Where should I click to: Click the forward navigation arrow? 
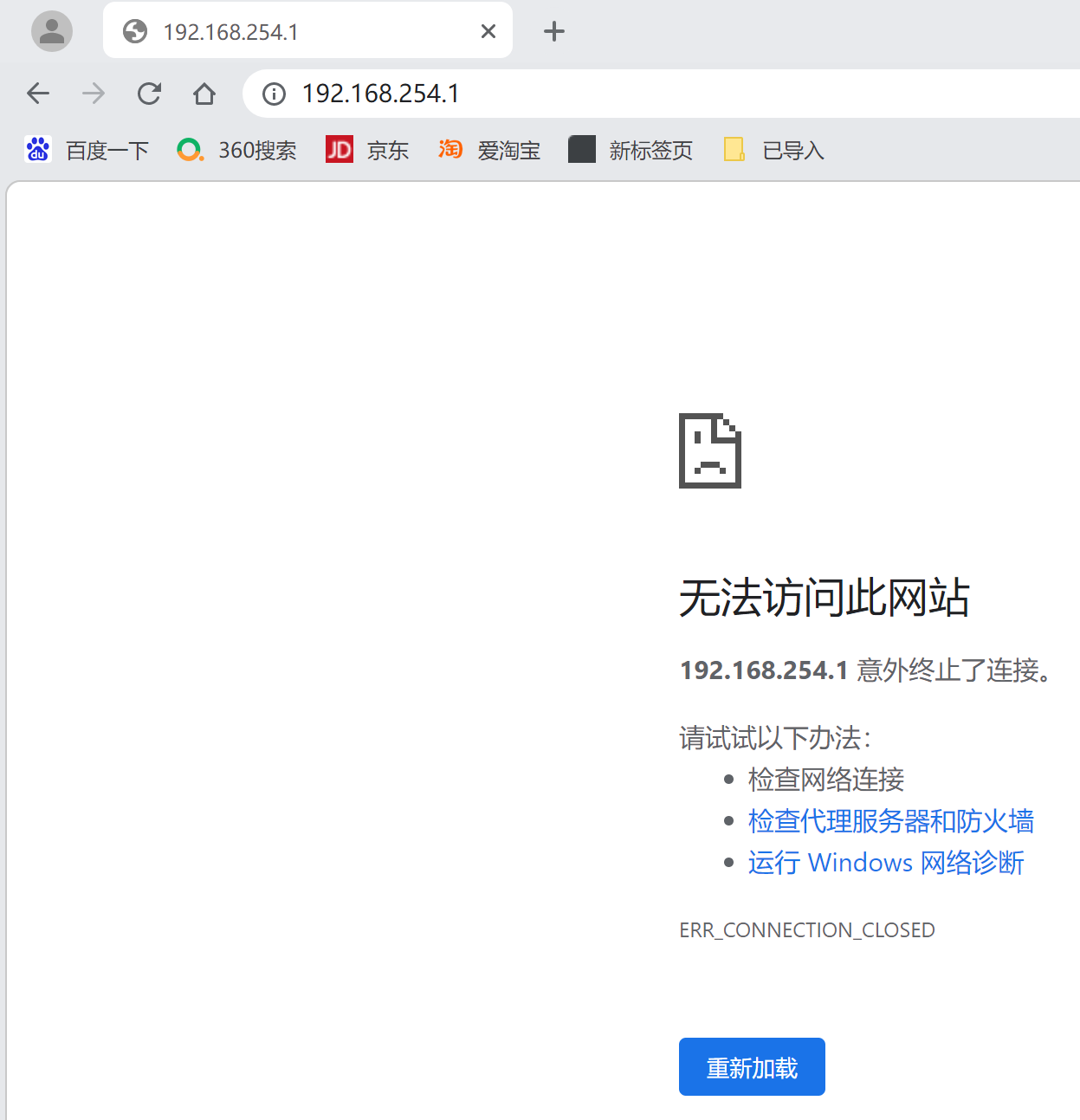pos(94,94)
